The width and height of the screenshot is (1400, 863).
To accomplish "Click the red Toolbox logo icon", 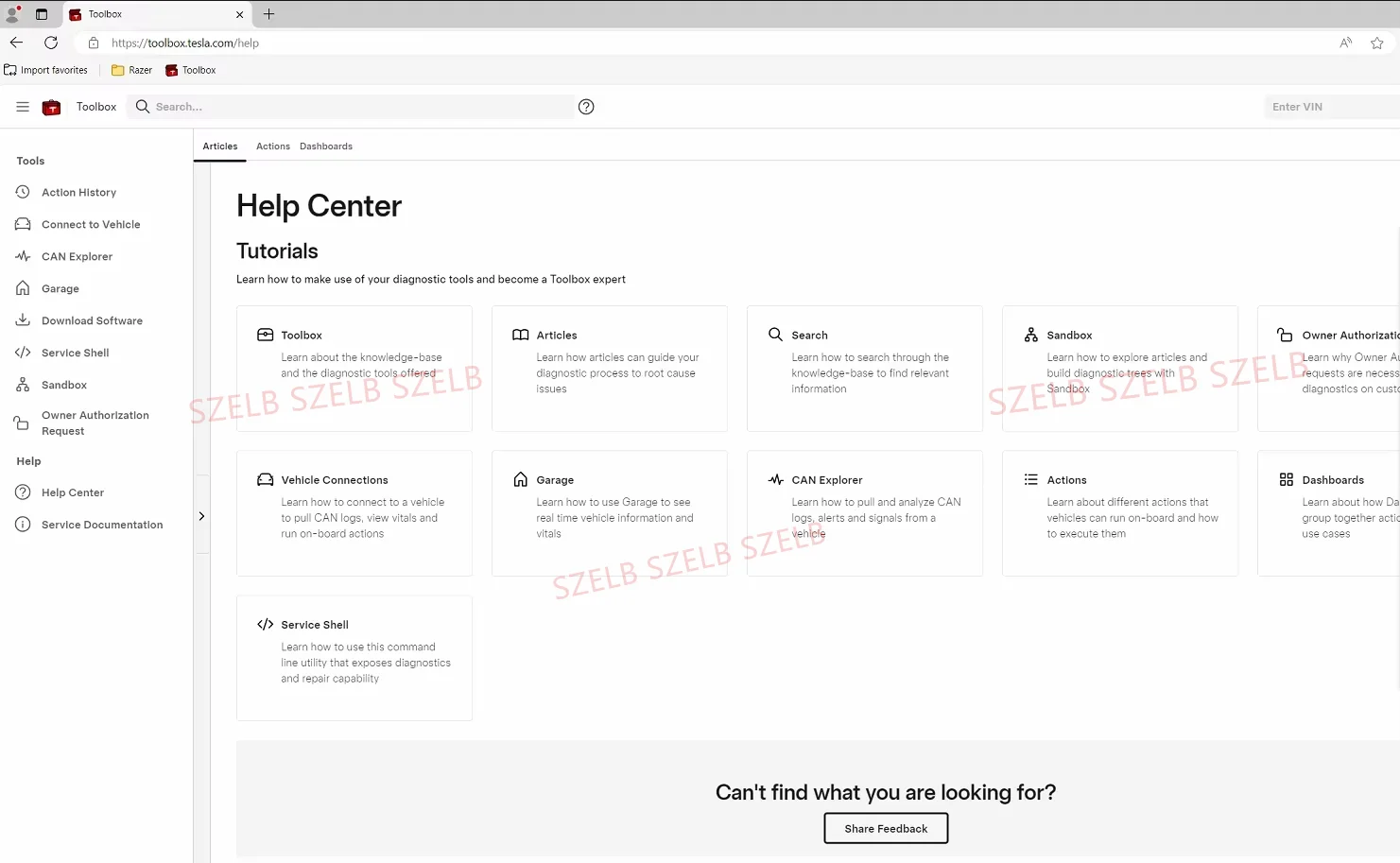I will pyautogui.click(x=52, y=107).
